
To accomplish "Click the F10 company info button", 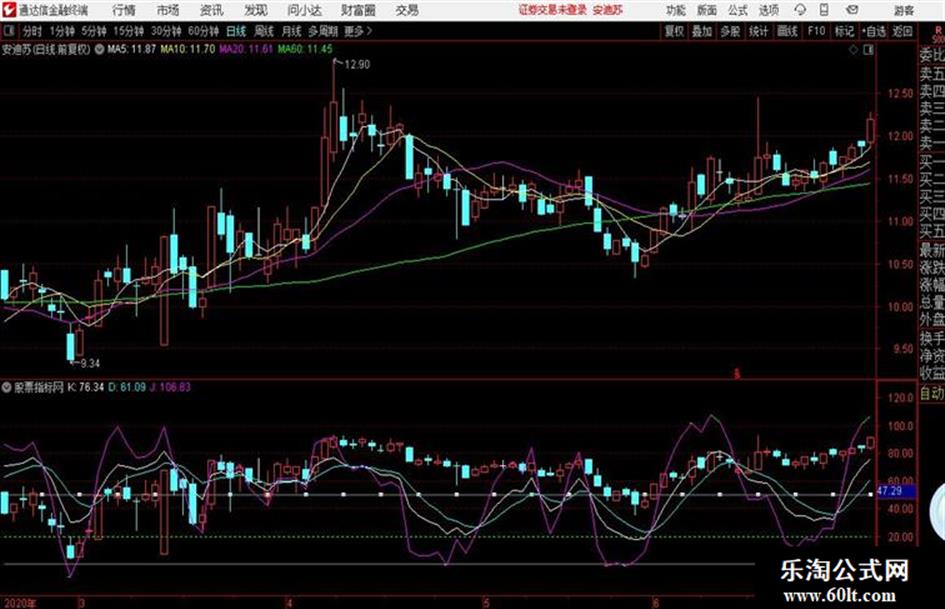I will (x=816, y=31).
